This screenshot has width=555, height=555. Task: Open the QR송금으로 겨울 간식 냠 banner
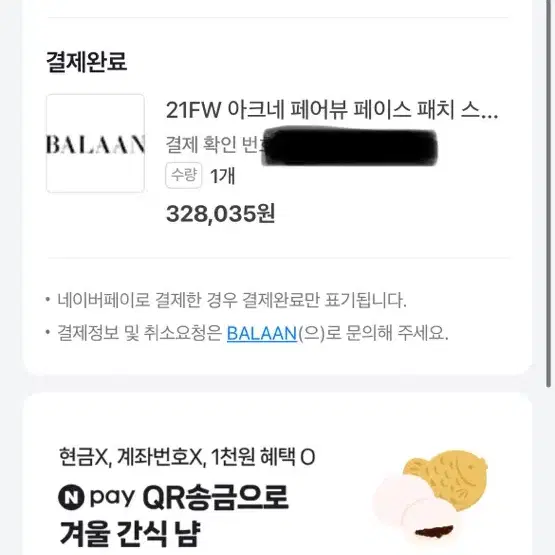(278, 474)
